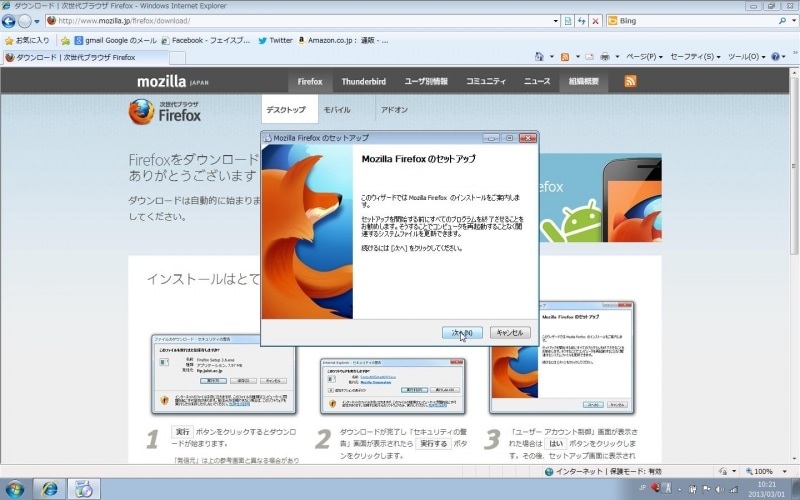Click step 2 security warning thumbnail
This screenshot has width=800, height=500.
point(393,386)
